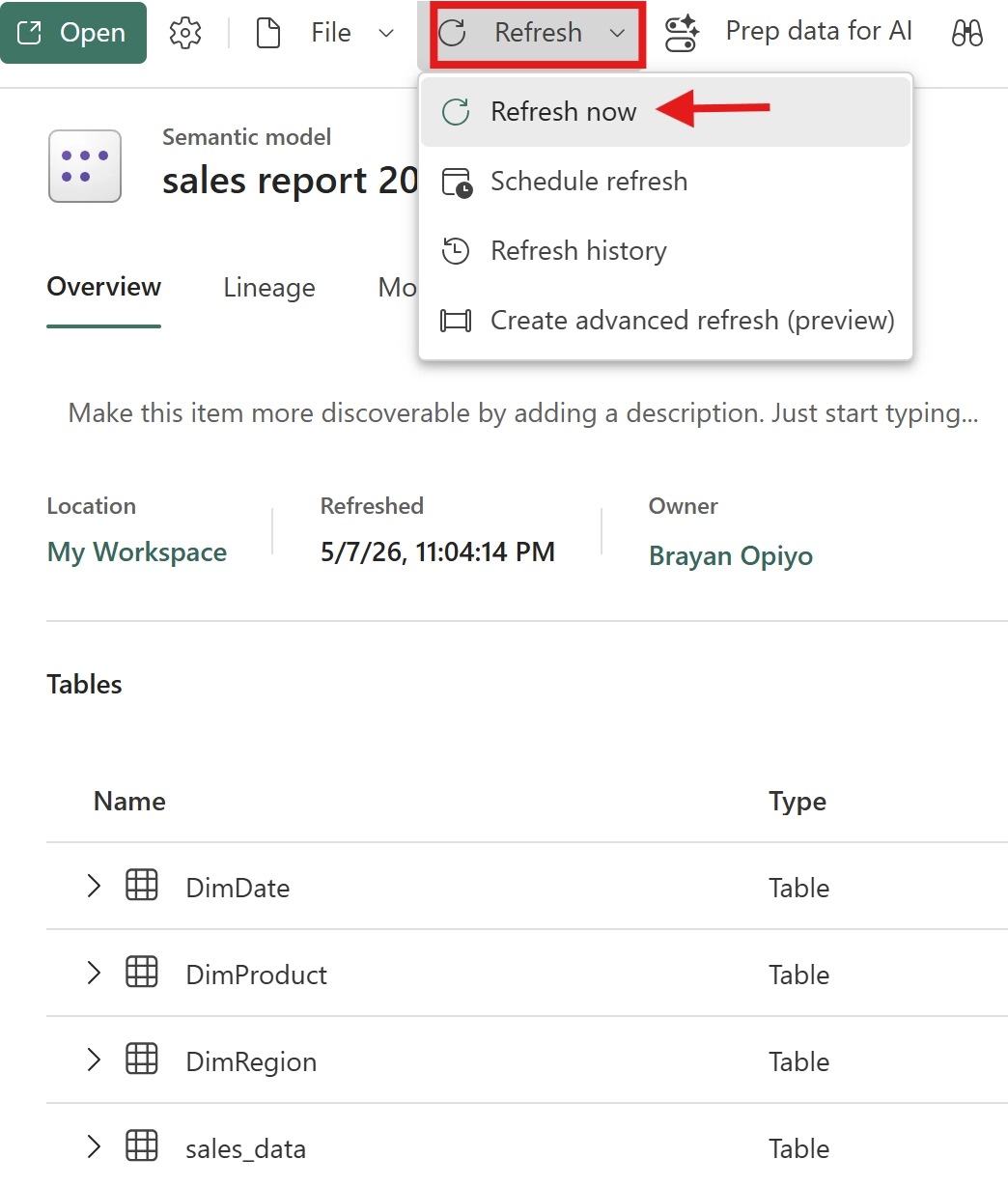Click the Type cell in DimProduct row
1008x1187 pixels.
798,975
